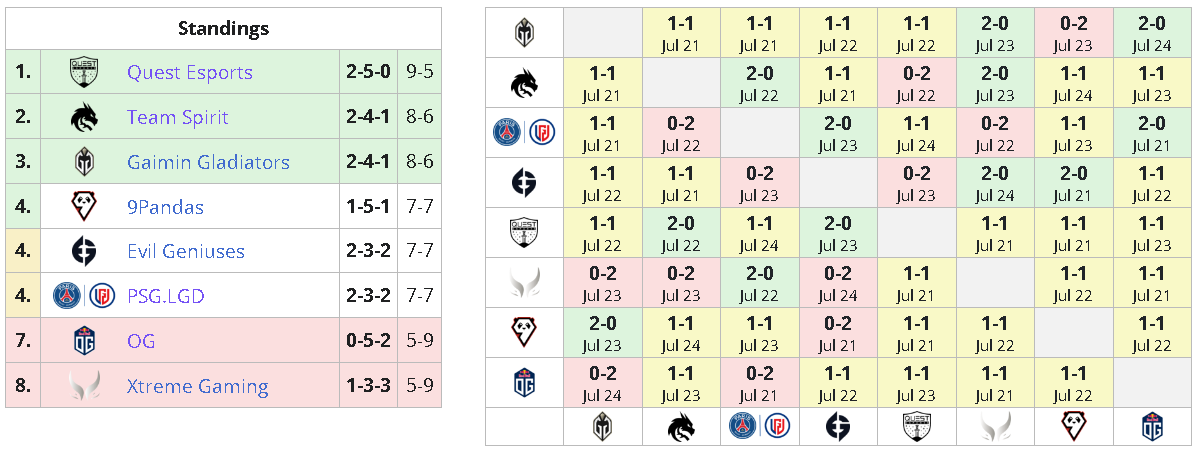Click the Team Spirit dragon logo in the standings
The height and width of the screenshot is (453, 1197).
coord(84,117)
